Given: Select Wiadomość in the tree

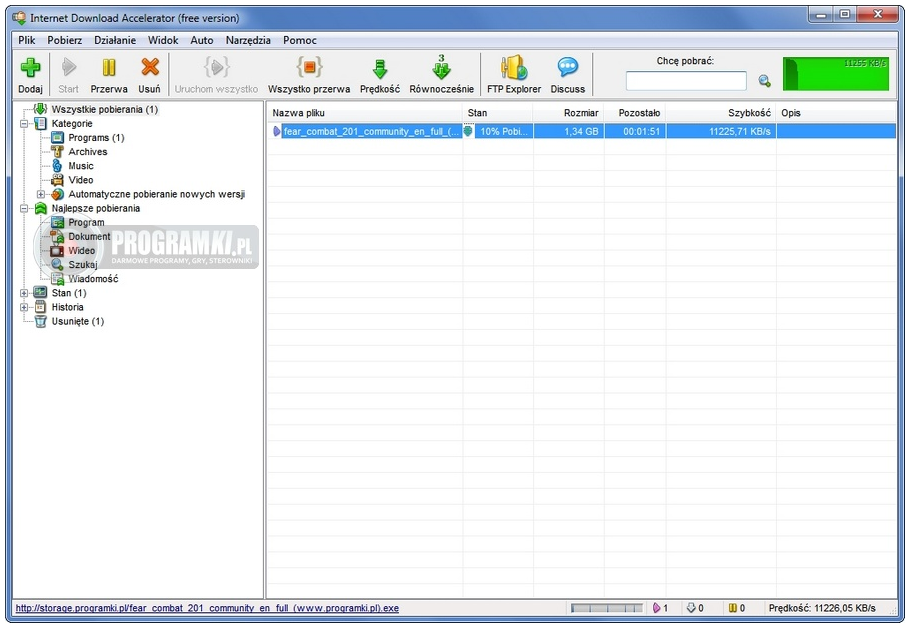Looking at the screenshot, I should (93, 279).
